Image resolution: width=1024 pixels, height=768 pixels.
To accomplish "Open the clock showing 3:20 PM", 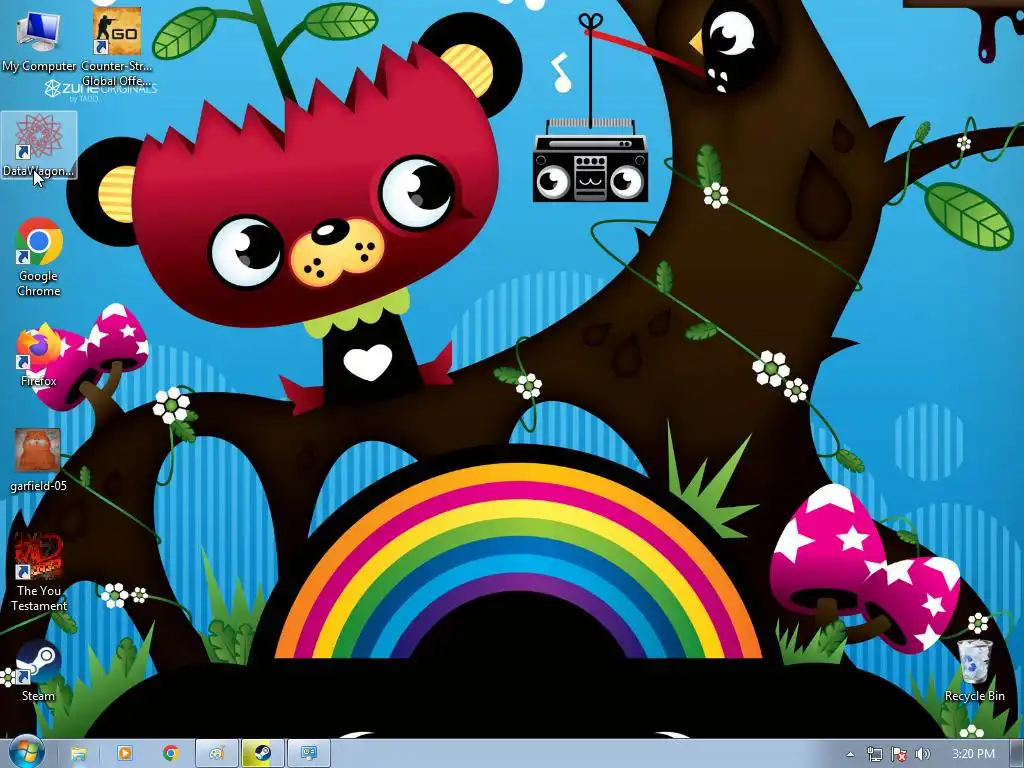I will [x=973, y=754].
